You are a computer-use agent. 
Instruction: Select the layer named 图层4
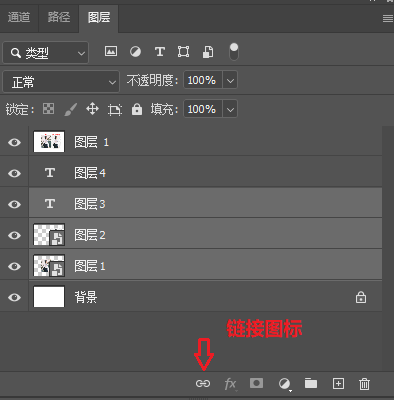[90, 173]
